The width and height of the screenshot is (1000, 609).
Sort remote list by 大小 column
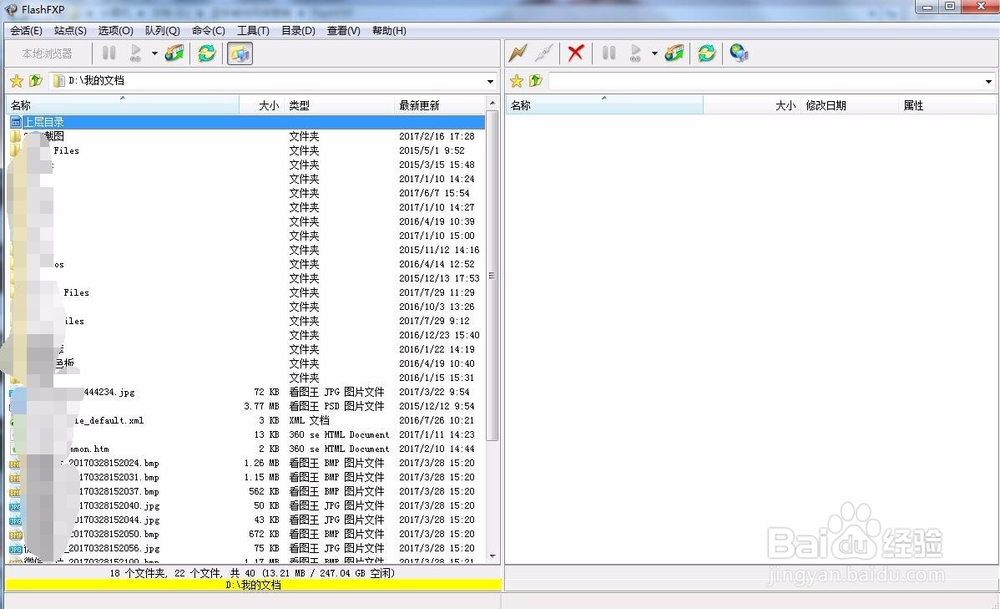(751, 105)
